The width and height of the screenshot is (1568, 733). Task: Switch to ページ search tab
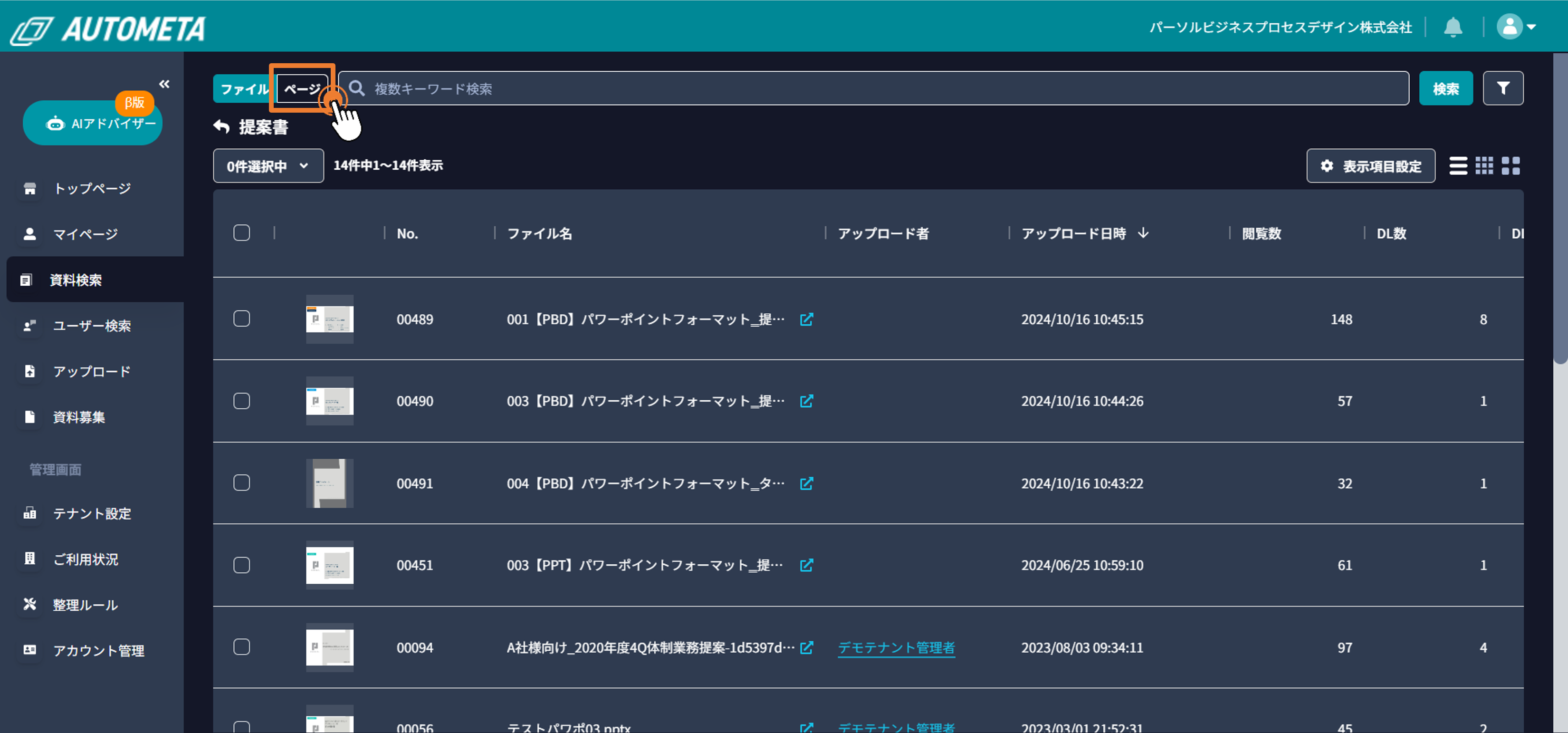tap(303, 89)
